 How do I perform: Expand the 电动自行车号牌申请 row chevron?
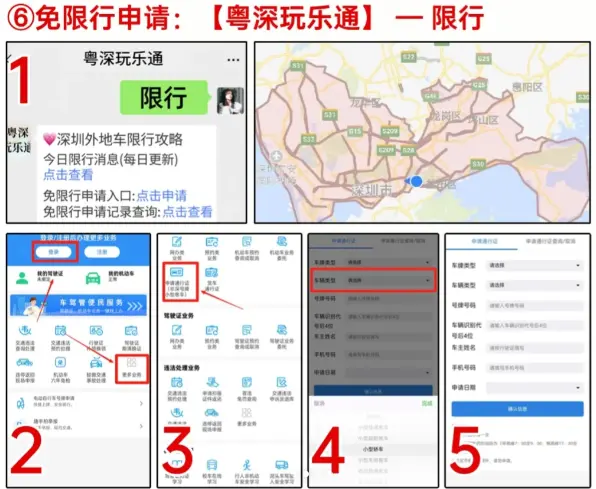pos(141,403)
